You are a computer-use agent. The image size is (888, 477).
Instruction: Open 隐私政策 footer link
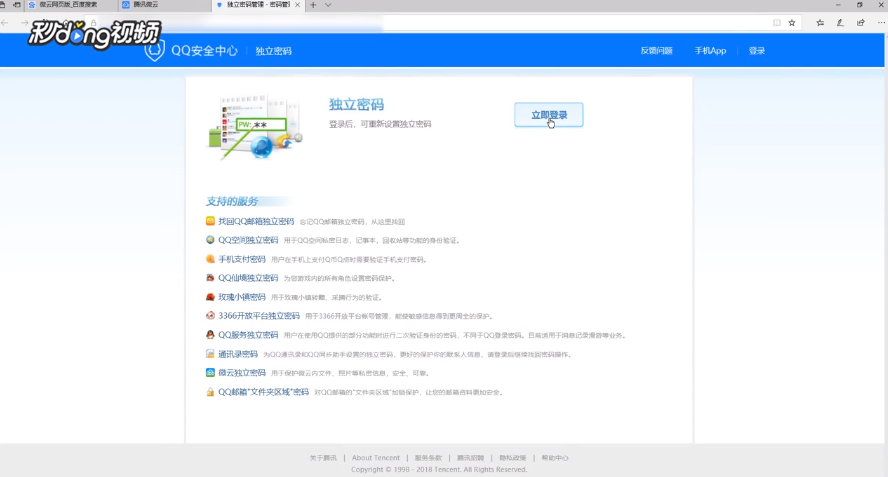click(513, 458)
